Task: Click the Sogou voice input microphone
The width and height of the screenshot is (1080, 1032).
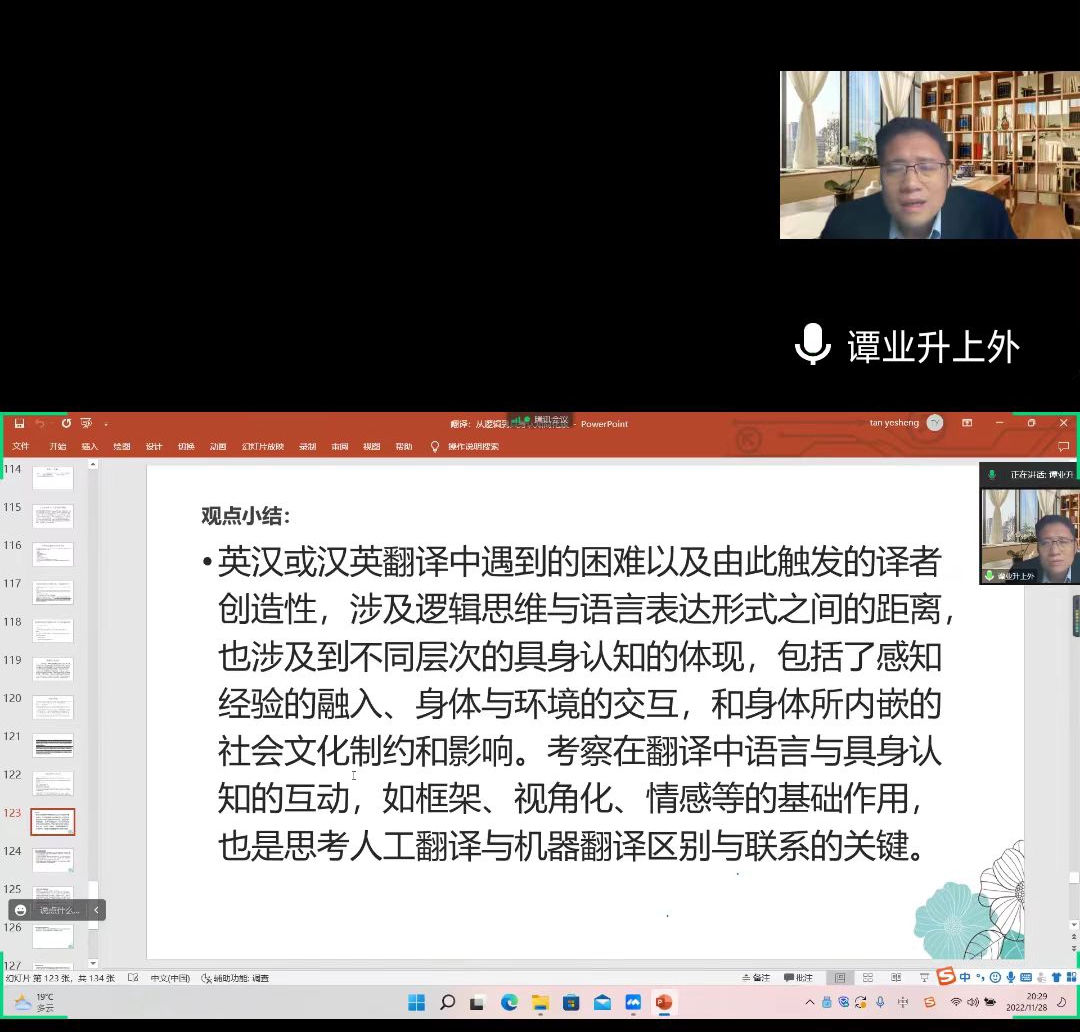Action: 1011,977
